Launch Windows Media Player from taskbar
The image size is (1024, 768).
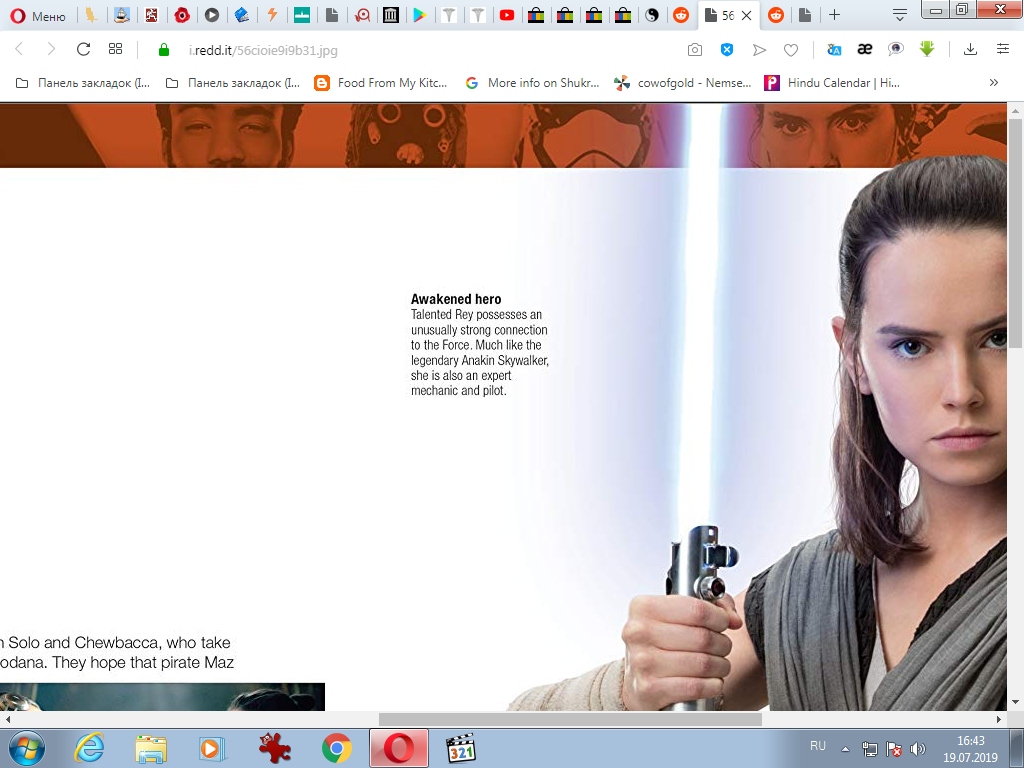click(x=212, y=748)
